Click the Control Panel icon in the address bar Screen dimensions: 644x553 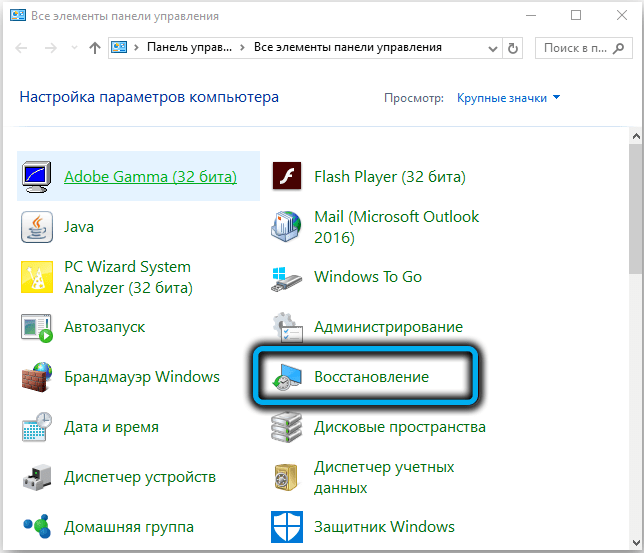[x=119, y=48]
